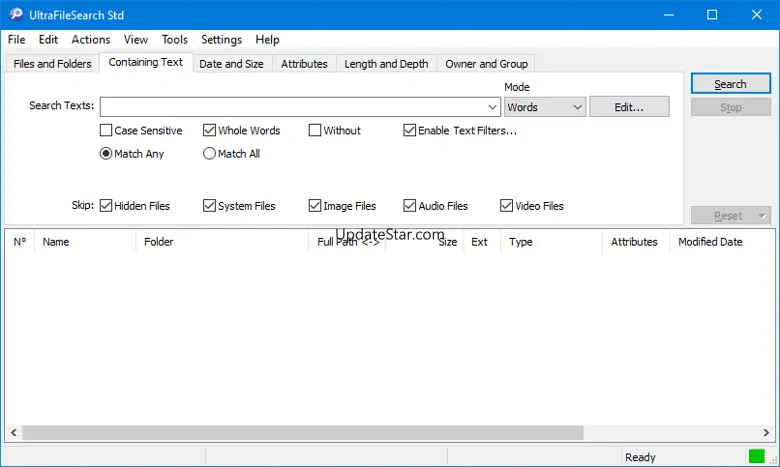Click the Edit... button beside Mode
Image resolution: width=780 pixels, height=467 pixels.
[x=629, y=107]
